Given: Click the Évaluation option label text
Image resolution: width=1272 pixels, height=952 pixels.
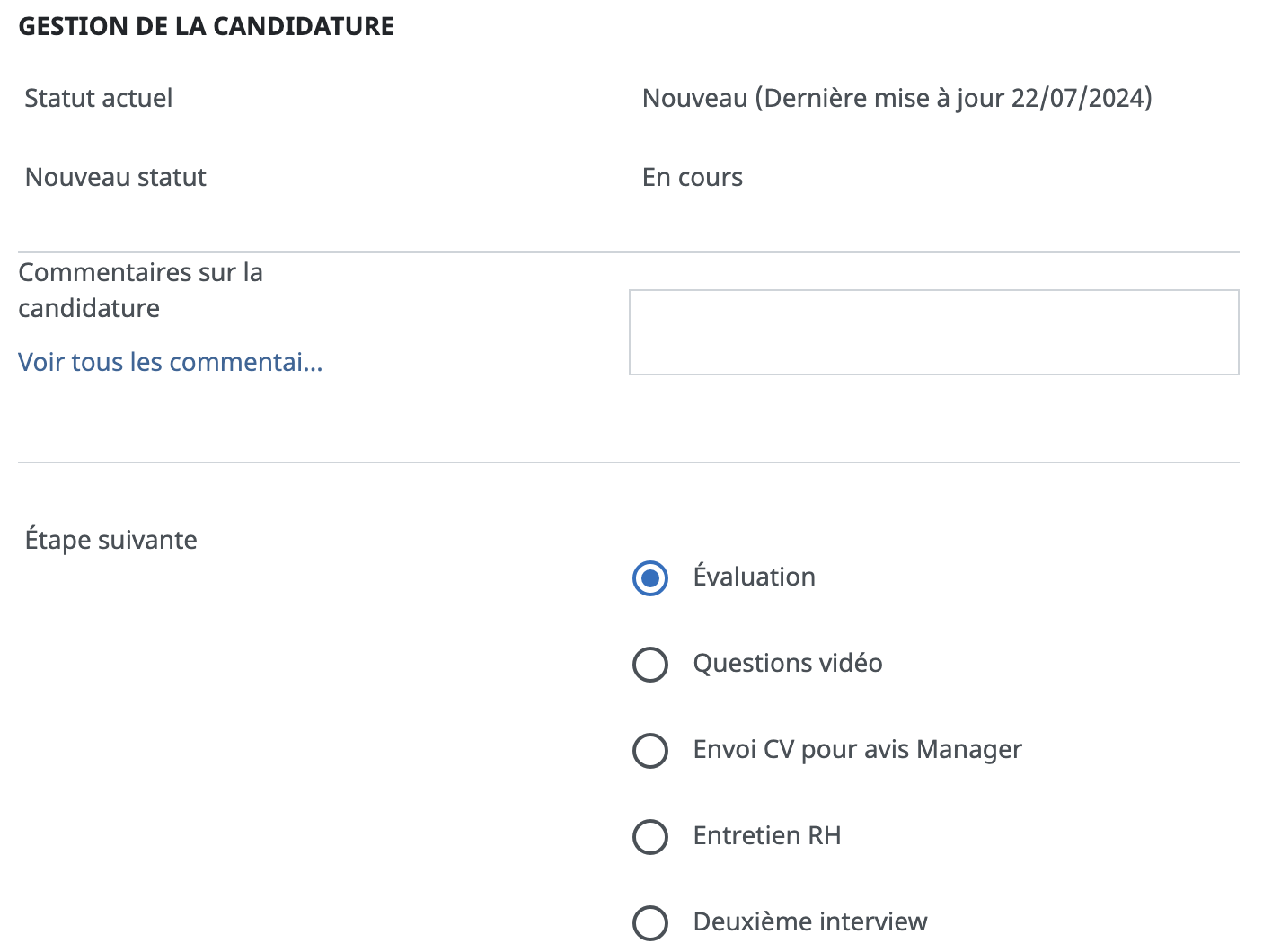Looking at the screenshot, I should [x=754, y=577].
